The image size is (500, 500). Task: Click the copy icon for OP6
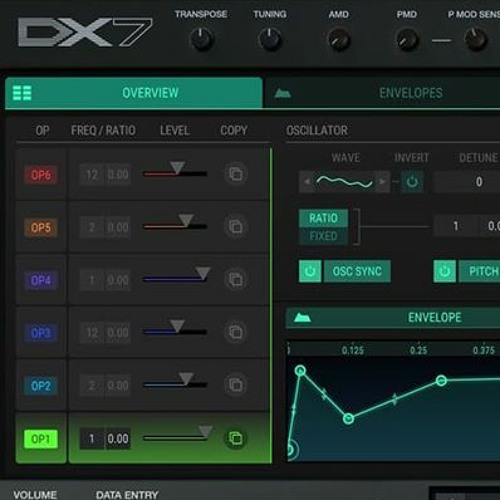tap(236, 174)
